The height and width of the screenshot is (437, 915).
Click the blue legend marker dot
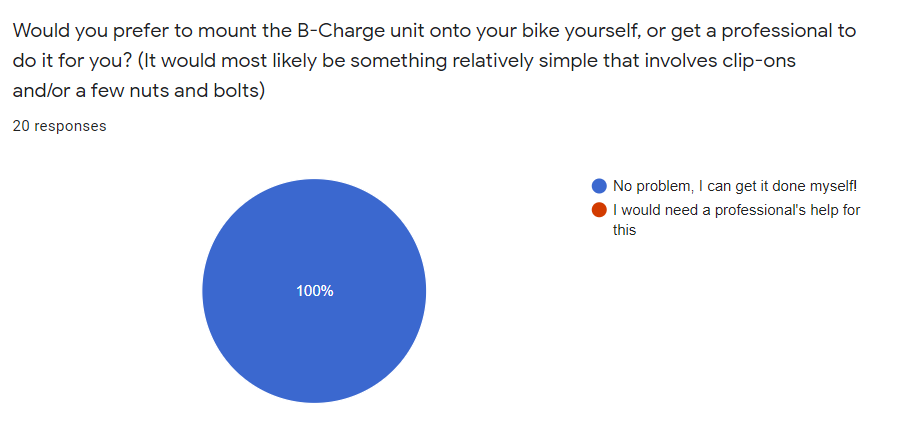pyautogui.click(x=600, y=186)
